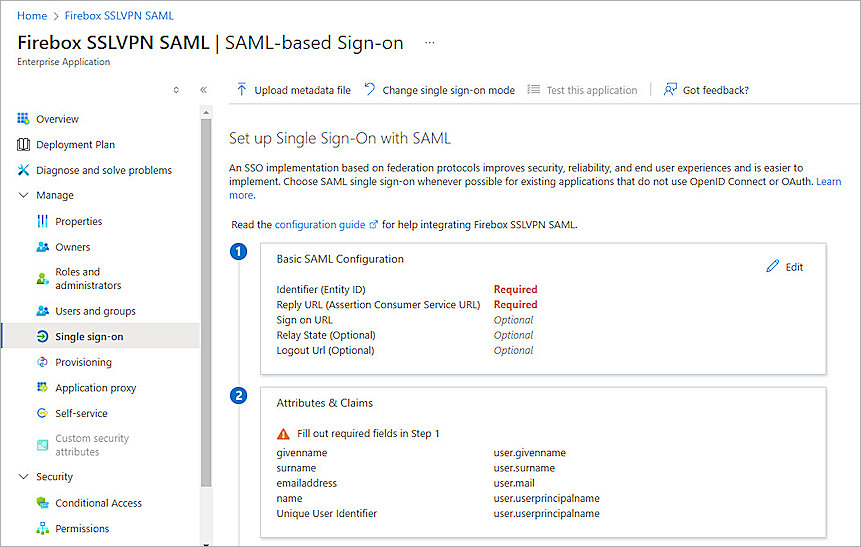Click the Application proxy icon
Screen dimensions: 861x547
click(42, 388)
